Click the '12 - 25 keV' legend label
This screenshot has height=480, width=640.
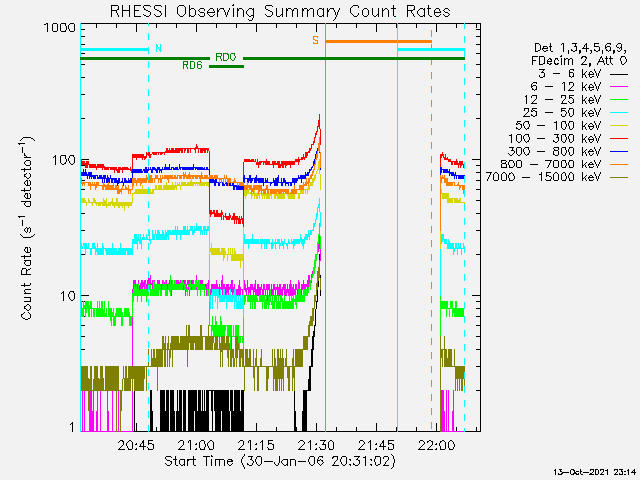(x=562, y=100)
